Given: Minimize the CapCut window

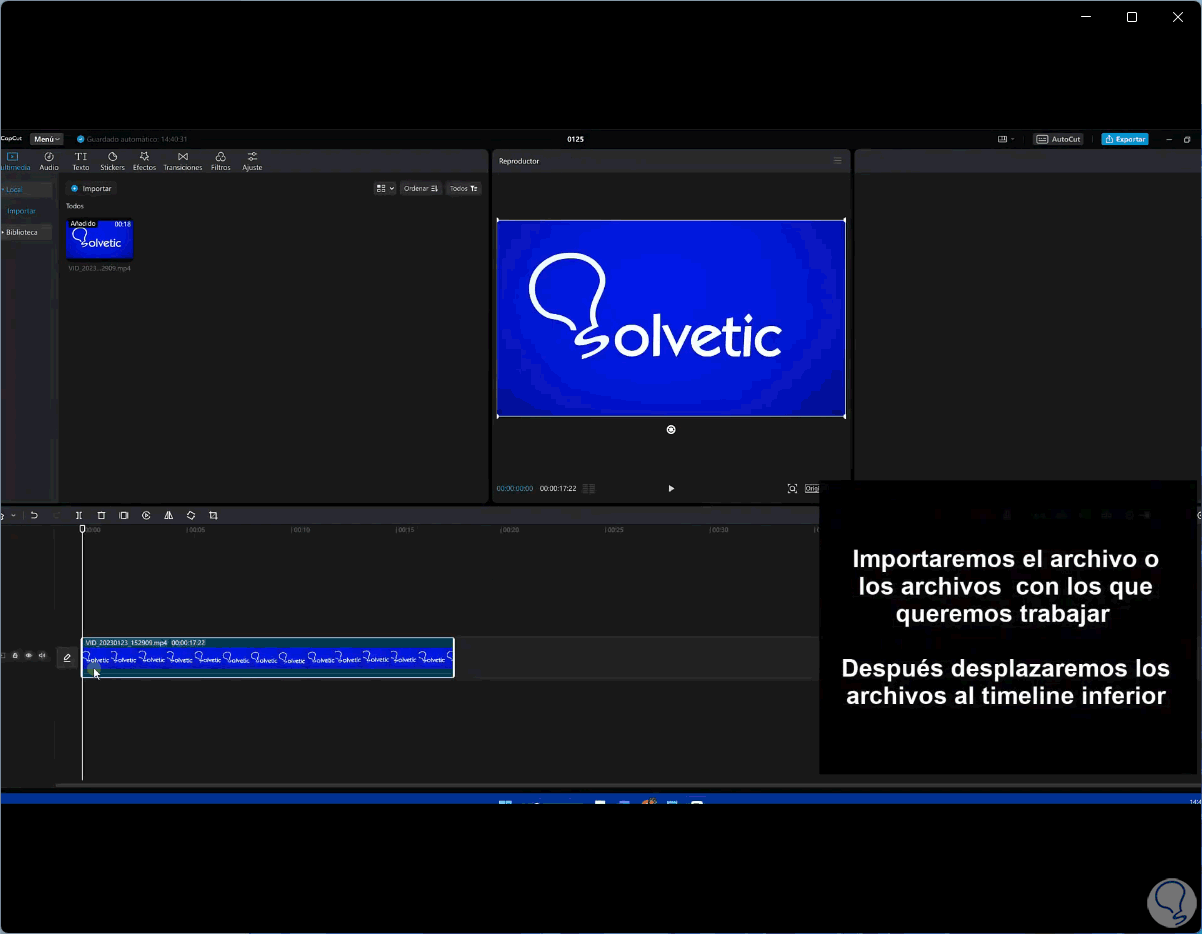Looking at the screenshot, I should [x=1168, y=139].
